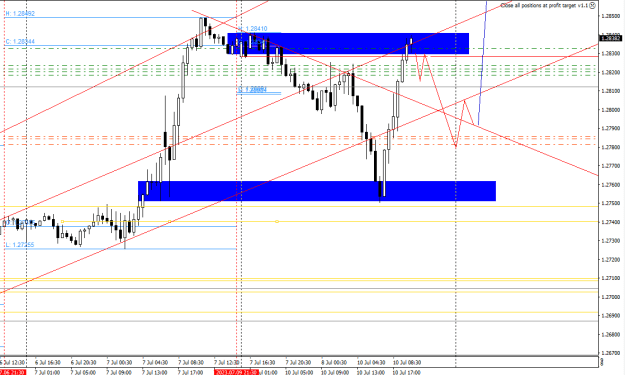Click the red-highlighted '2023.07.09 21:30' time marker
Screen dimensions: 625x375
coord(236,372)
